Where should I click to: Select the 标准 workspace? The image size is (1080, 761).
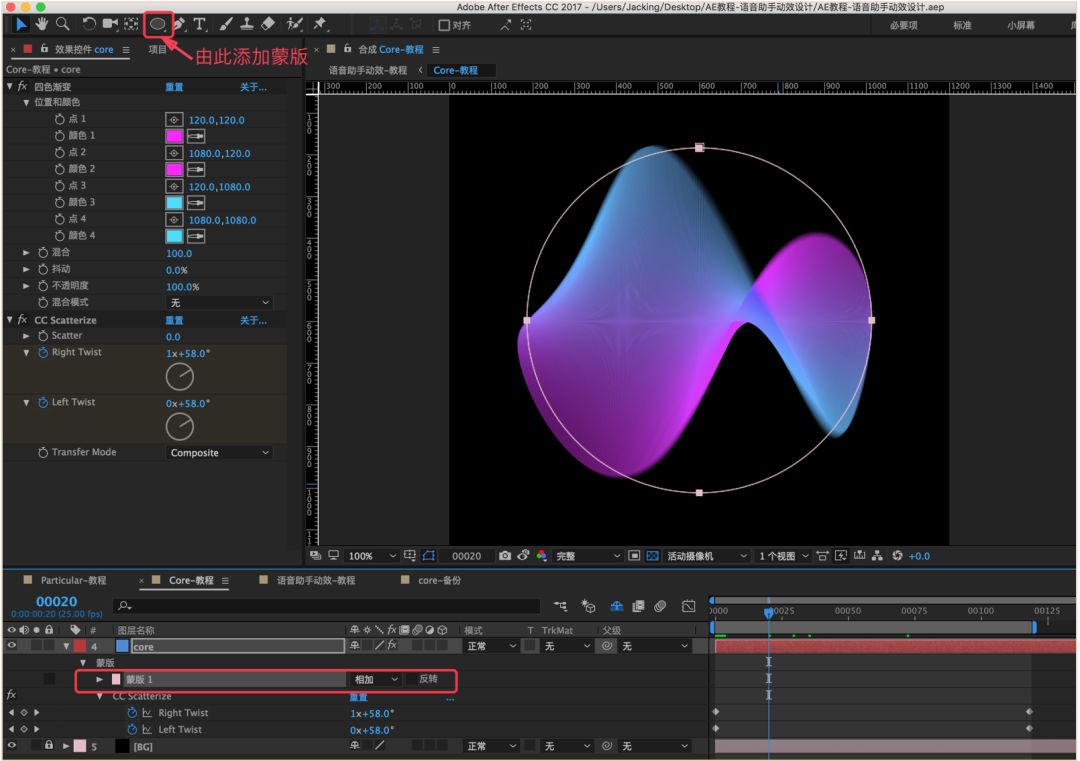962,25
